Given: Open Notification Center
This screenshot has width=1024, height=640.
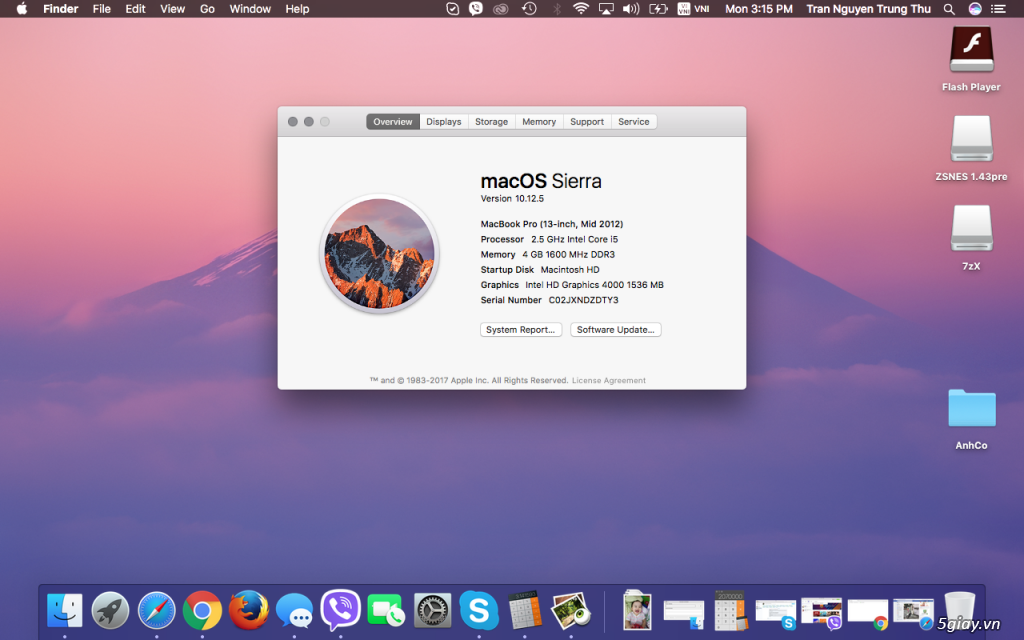Looking at the screenshot, I should tap(999, 9).
